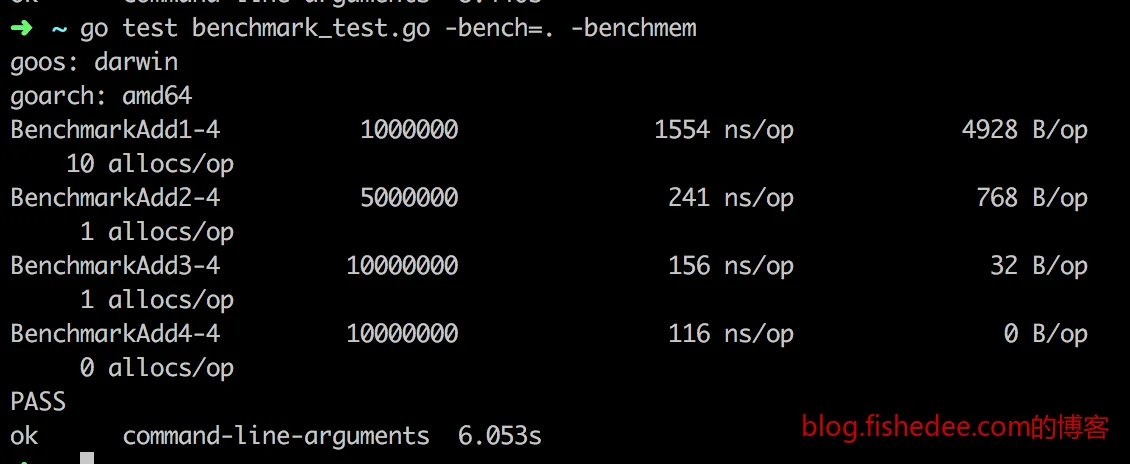Click the goarch: amd64 line
The image size is (1130, 464).
tap(101, 97)
